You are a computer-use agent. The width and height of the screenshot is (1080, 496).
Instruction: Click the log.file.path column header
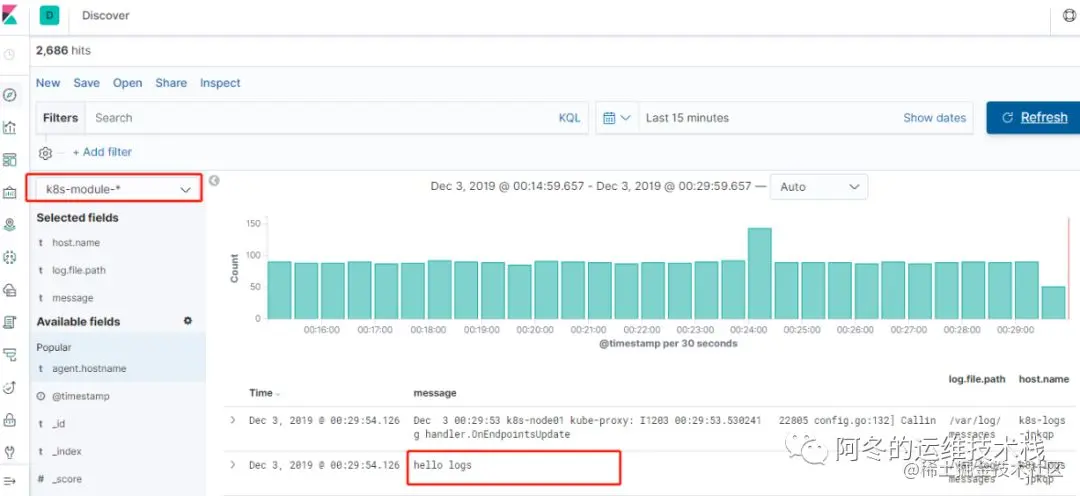977,379
